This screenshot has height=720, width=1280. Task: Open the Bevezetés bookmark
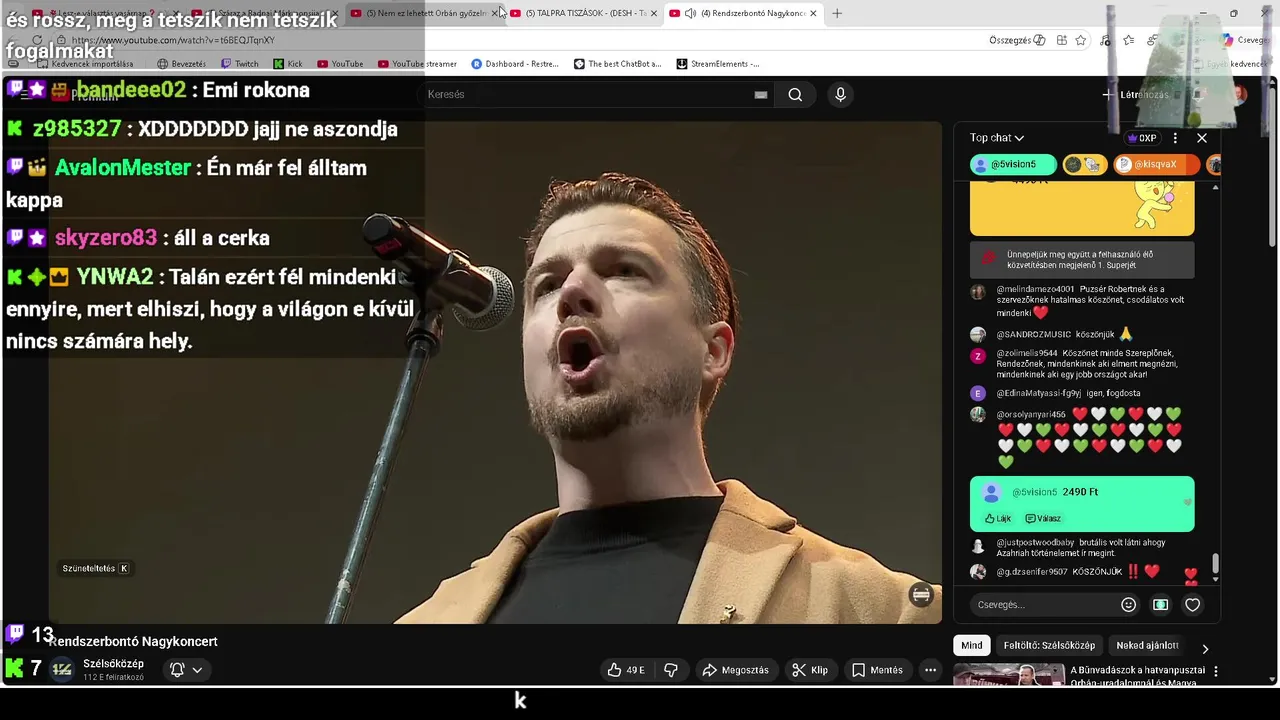point(181,64)
